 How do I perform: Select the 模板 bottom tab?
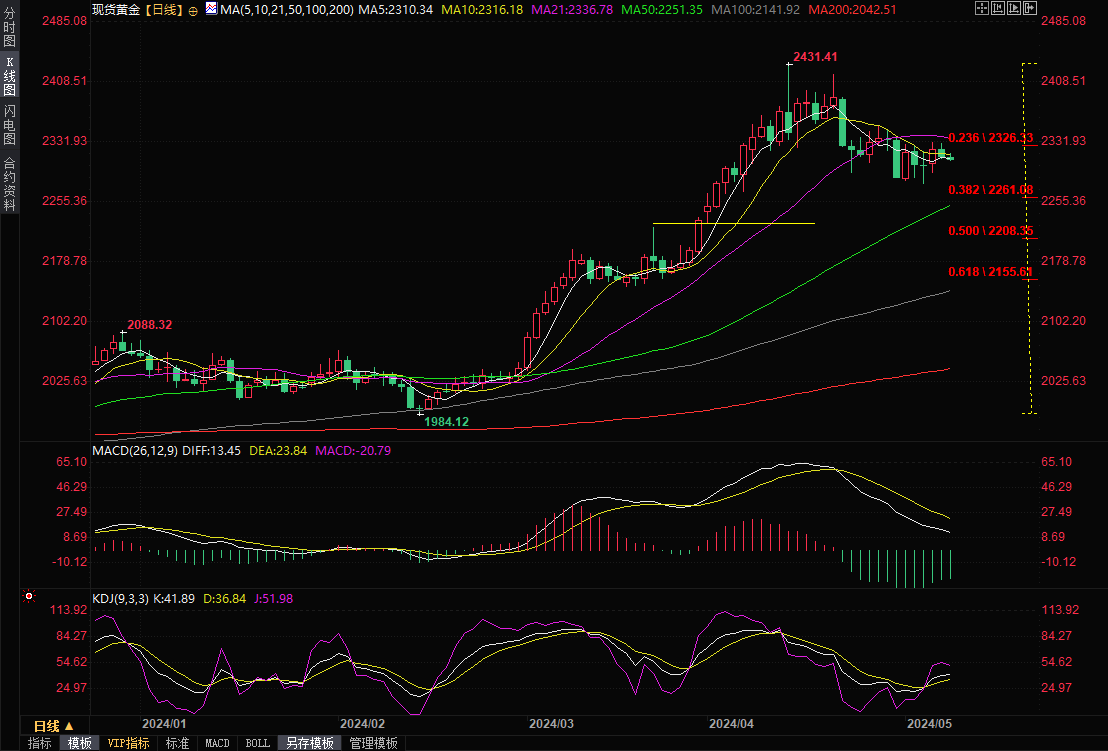tap(79, 743)
